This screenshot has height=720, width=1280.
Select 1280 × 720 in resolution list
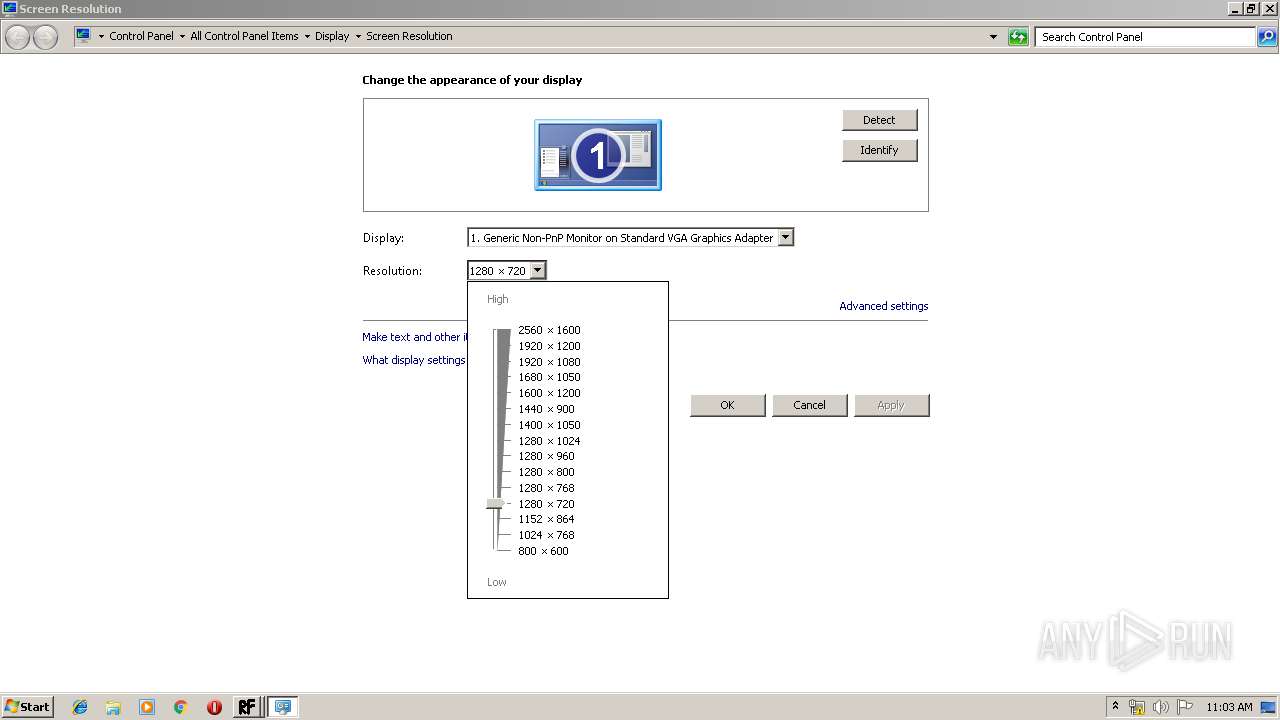coord(546,504)
